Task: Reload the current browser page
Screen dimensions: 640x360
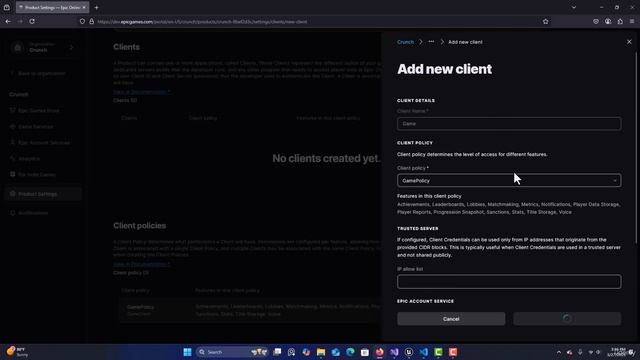Action: 32,21
